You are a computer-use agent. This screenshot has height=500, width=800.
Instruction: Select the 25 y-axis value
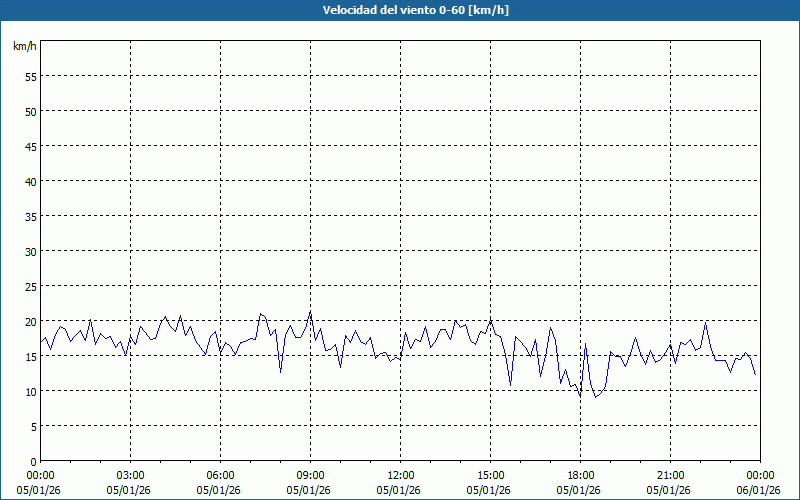tap(30, 286)
